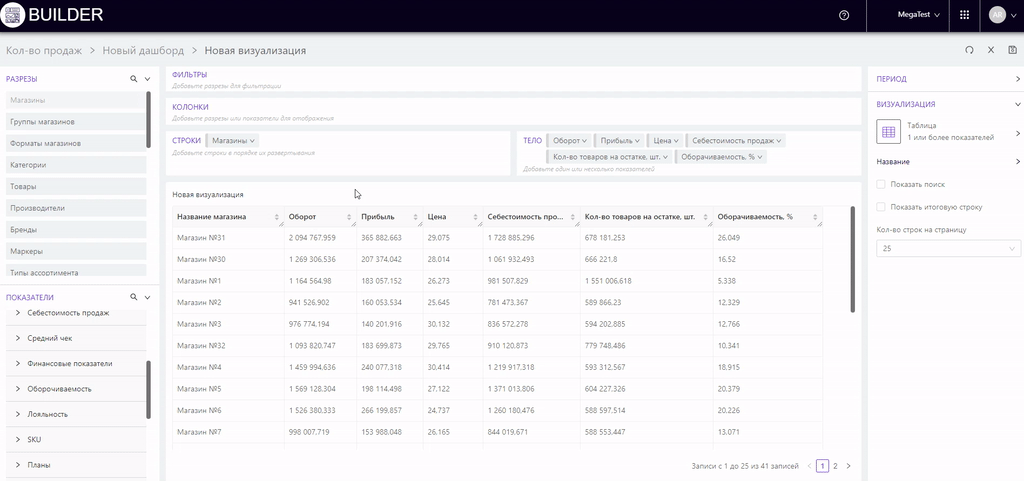Open rows per page dropdown showing 25

click(947, 248)
